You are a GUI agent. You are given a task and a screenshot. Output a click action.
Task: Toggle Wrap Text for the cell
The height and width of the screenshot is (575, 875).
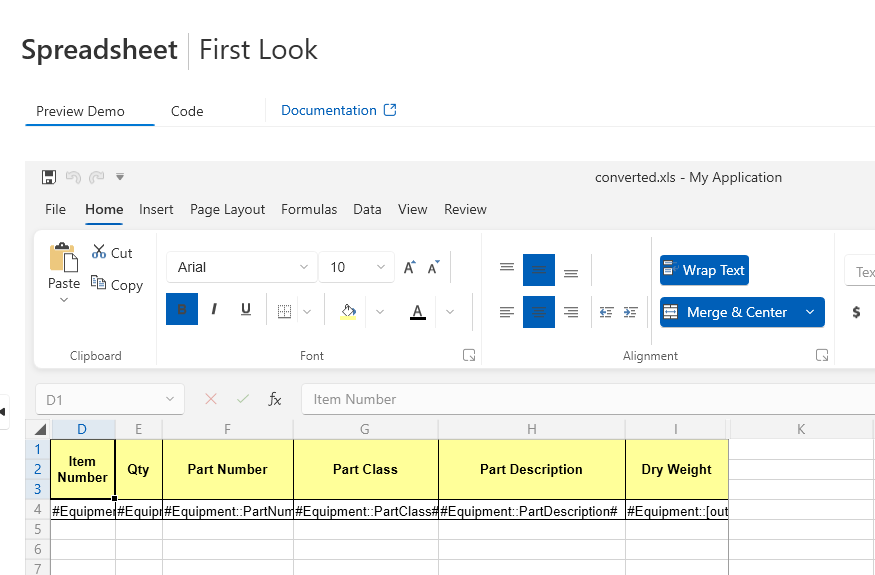704,270
